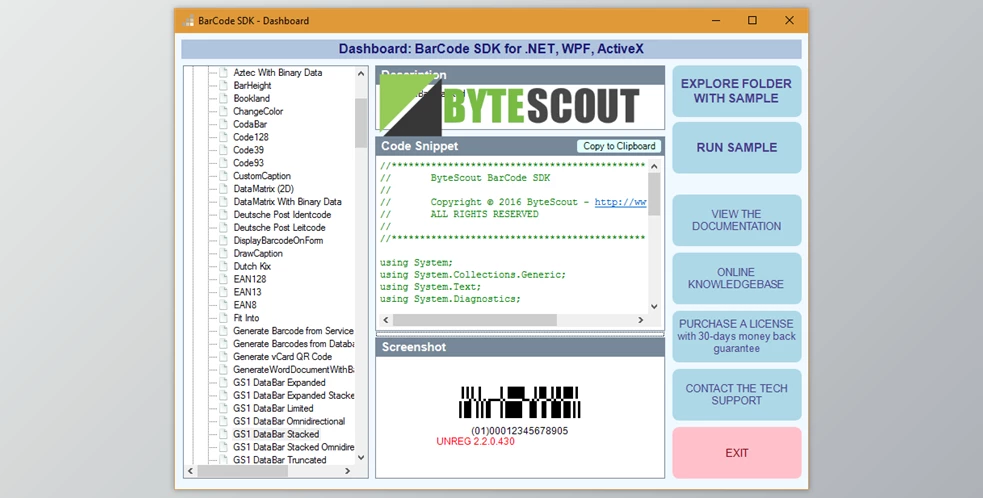Open View The Documentation
Image resolution: width=983 pixels, height=498 pixels.
(737, 220)
